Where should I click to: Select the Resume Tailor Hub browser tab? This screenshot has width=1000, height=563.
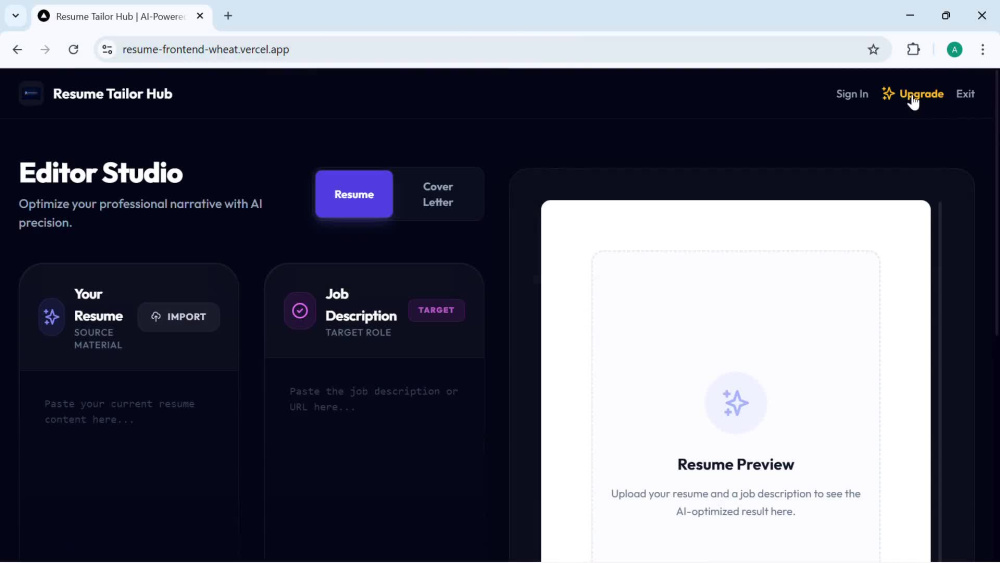121,16
